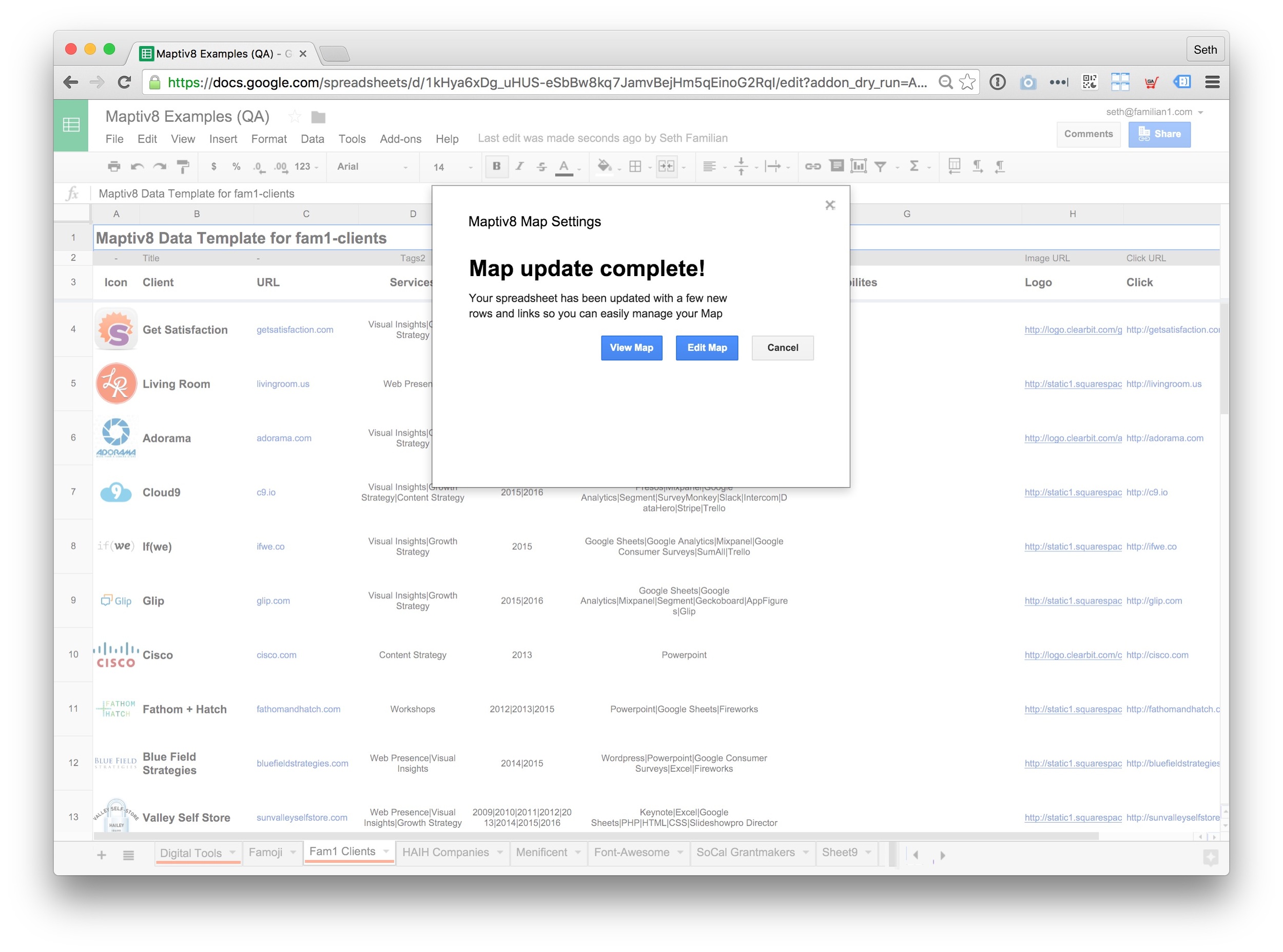The height and width of the screenshot is (952, 1283).
Task: Open Fam1 Clients tab dropdown arrow
Action: (x=386, y=851)
